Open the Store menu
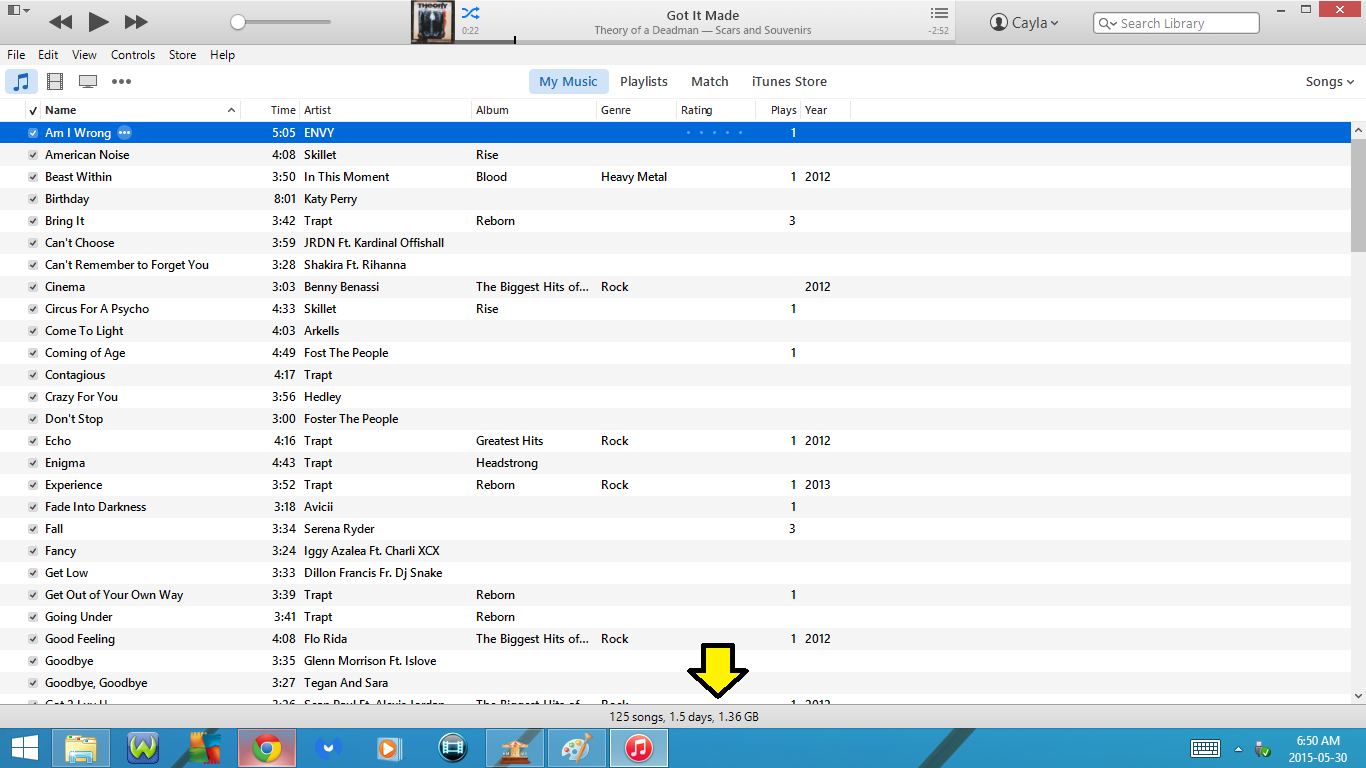The height and width of the screenshot is (768, 1366). pyautogui.click(x=183, y=55)
